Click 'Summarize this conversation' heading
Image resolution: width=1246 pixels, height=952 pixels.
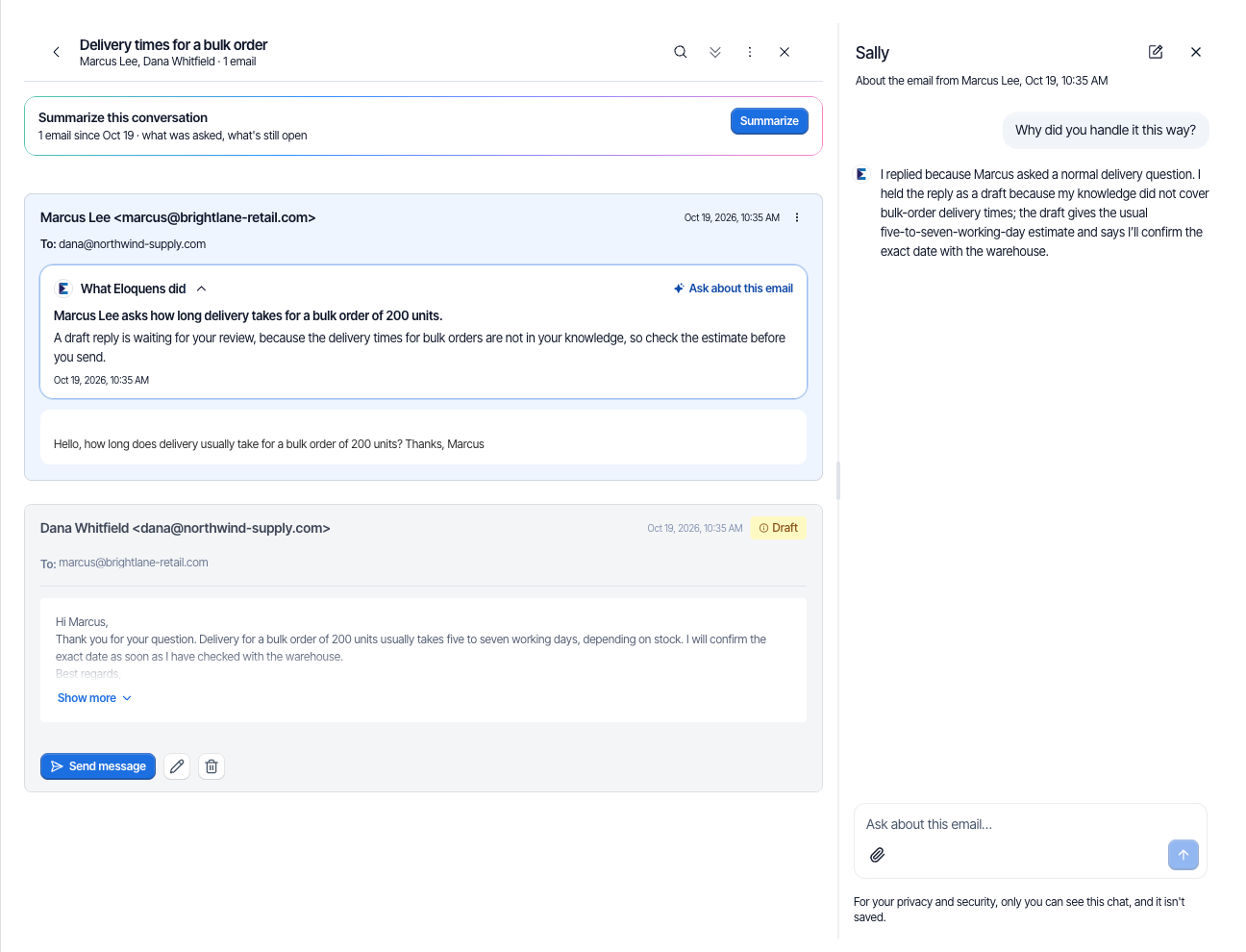pos(123,117)
